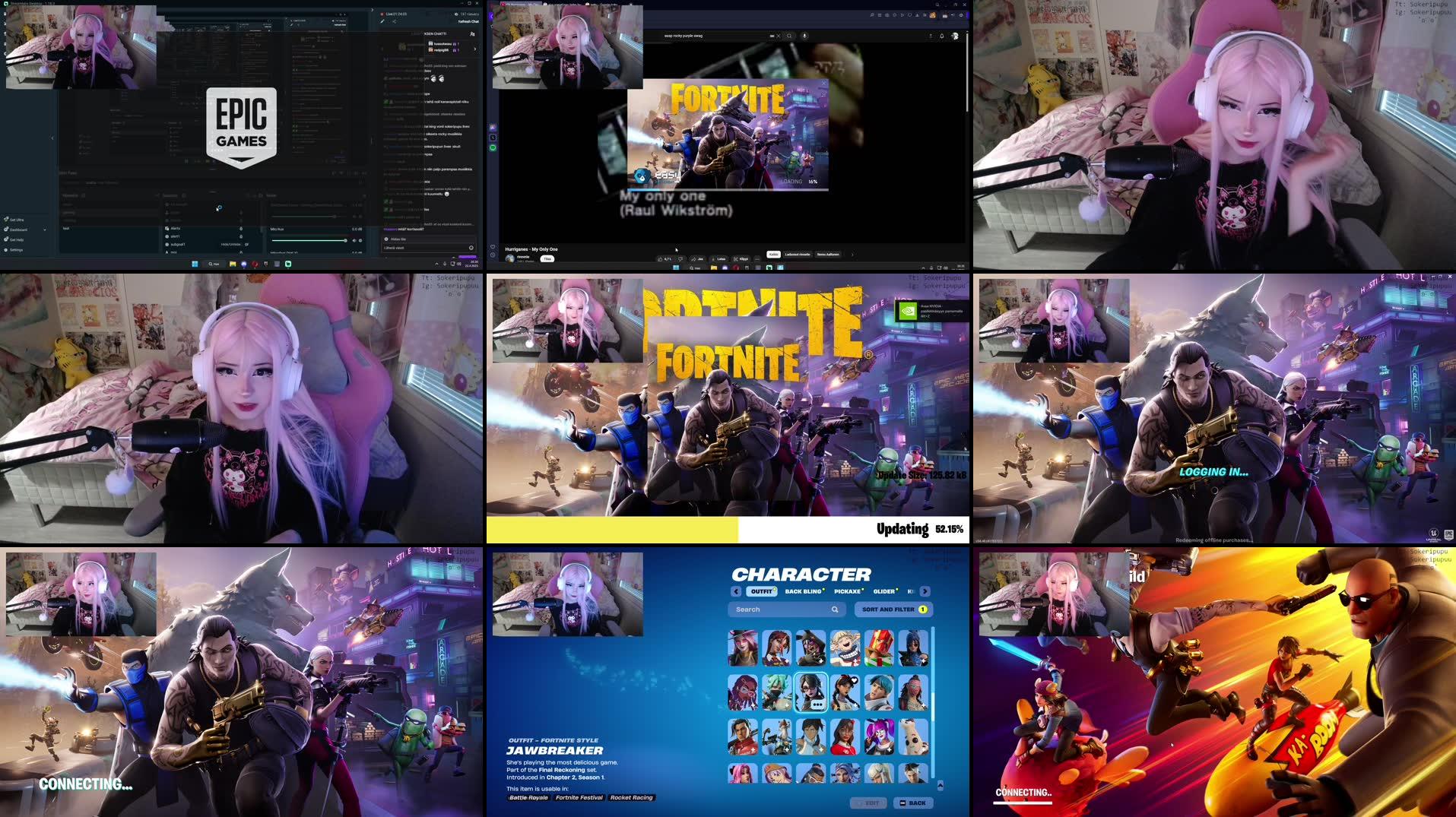Show more YouTube filter chips with arrow
Viewport: 1456px width, 817px height.
pos(852,255)
